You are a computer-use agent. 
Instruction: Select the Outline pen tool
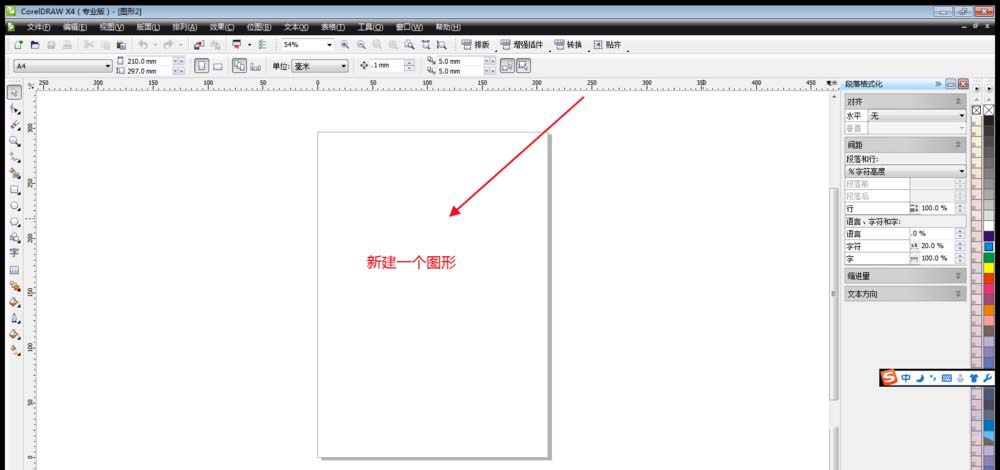[x=15, y=318]
